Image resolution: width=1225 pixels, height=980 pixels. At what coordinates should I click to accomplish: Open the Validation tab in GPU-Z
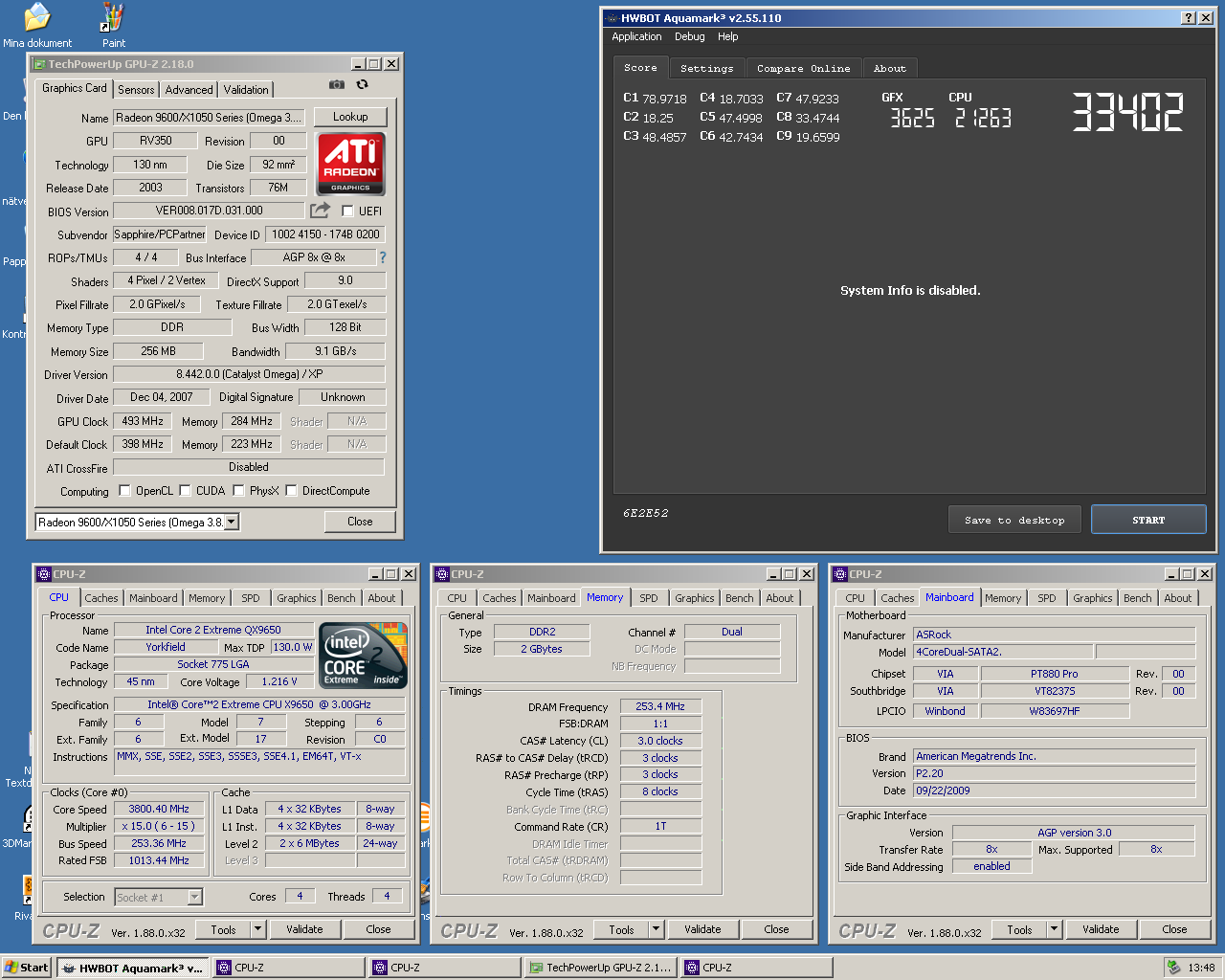coord(246,89)
